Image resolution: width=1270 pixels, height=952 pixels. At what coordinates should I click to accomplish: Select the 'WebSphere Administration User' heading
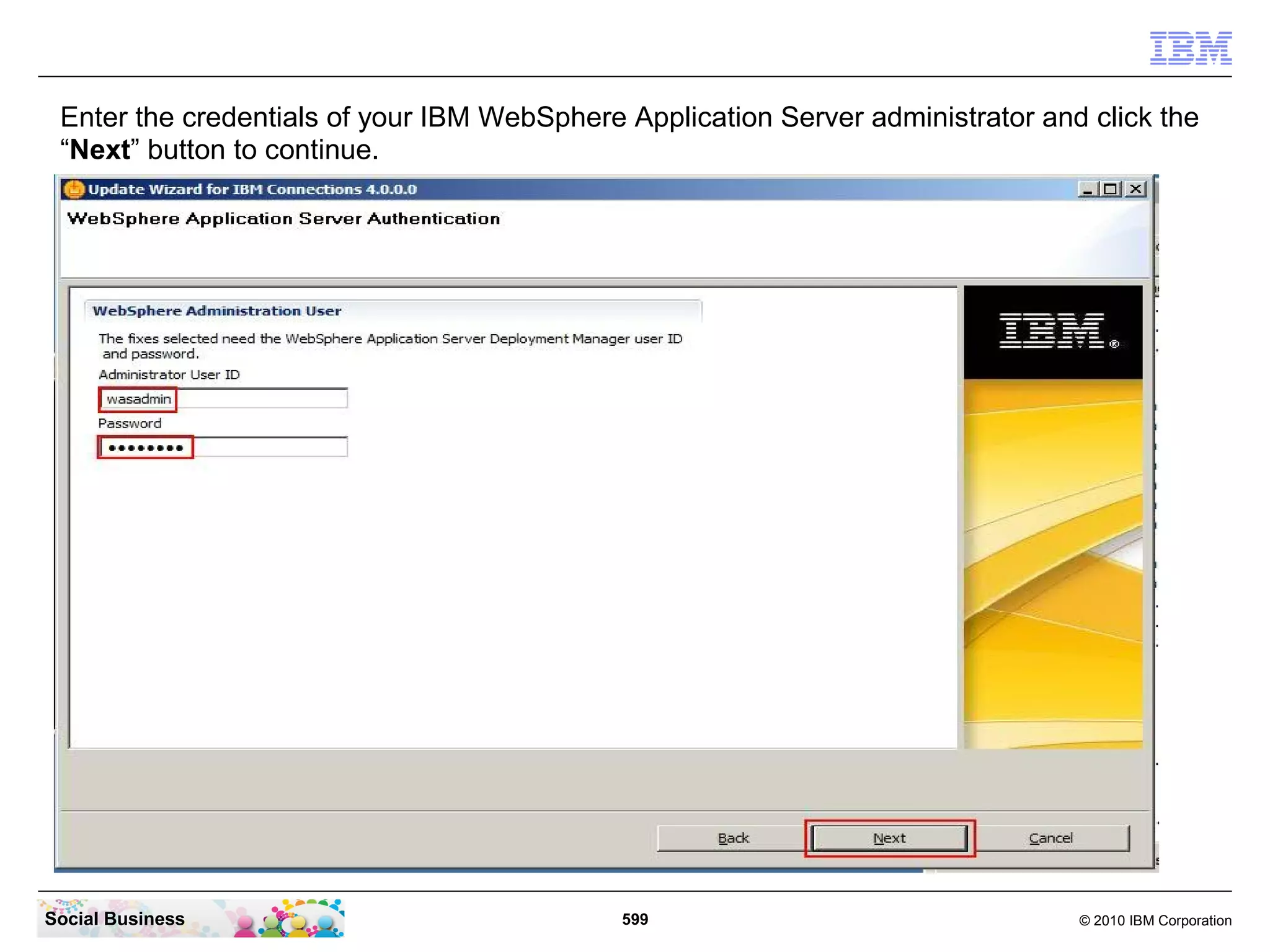pos(216,311)
